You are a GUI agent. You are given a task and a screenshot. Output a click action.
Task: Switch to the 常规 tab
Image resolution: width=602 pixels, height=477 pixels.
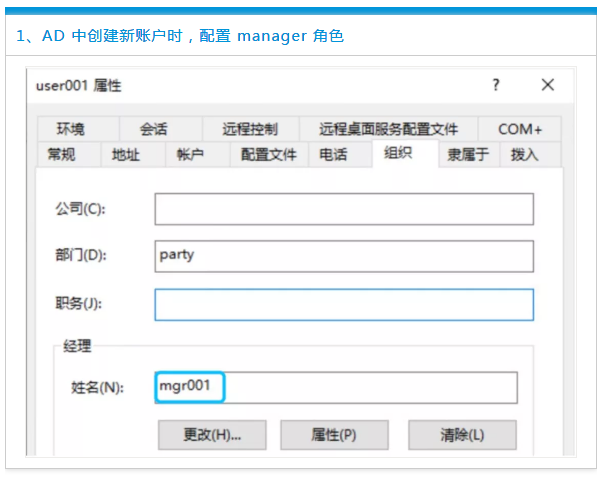(61, 154)
